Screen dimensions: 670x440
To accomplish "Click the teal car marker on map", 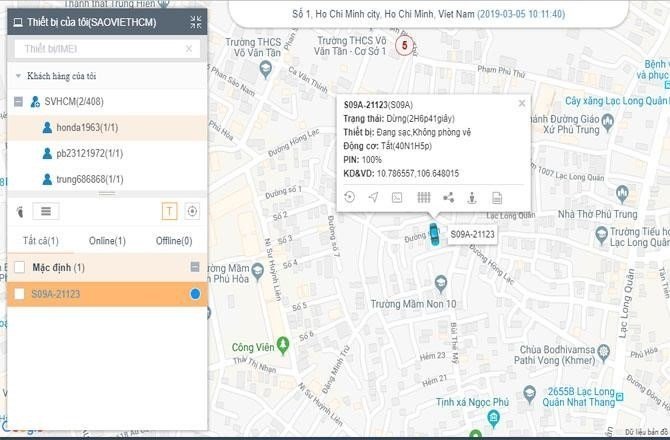I will [433, 234].
